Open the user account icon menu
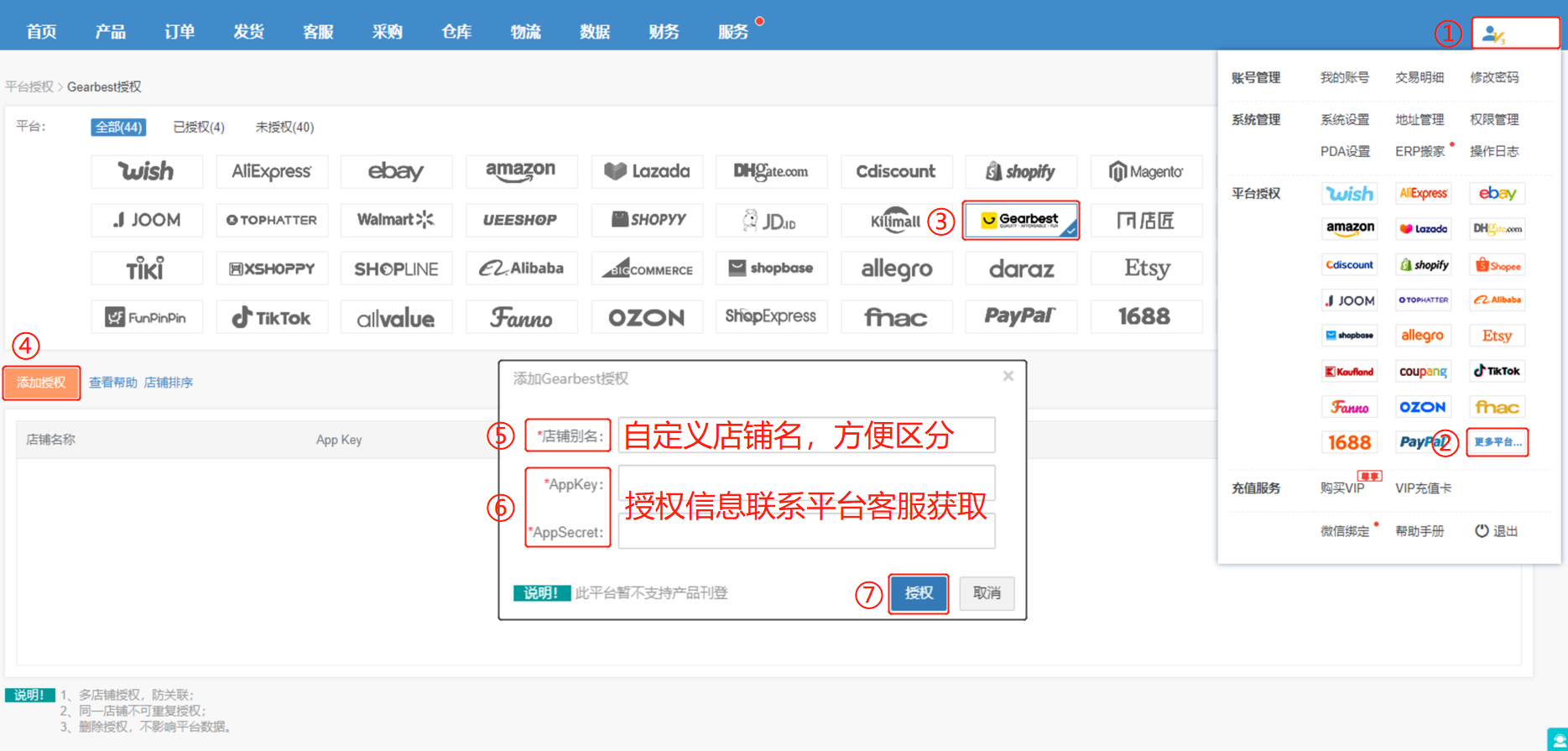Screen dimensions: 1568x751 pyautogui.click(x=1493, y=34)
